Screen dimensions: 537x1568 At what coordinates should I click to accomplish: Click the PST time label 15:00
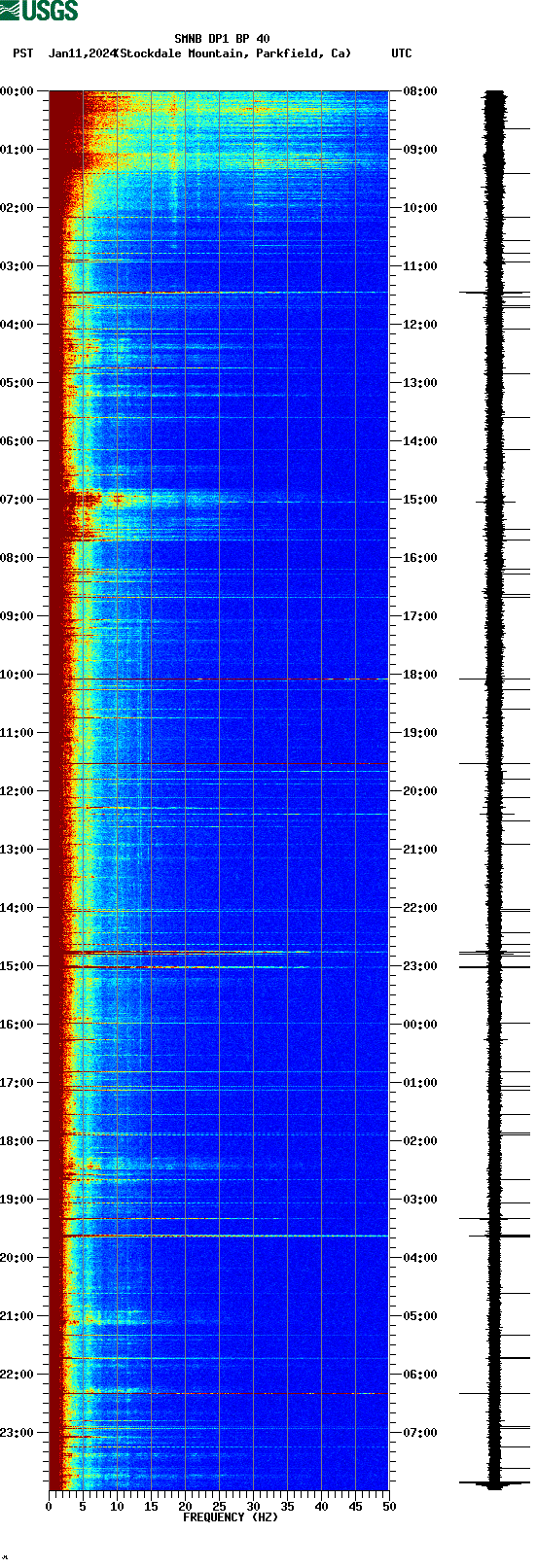(x=18, y=966)
